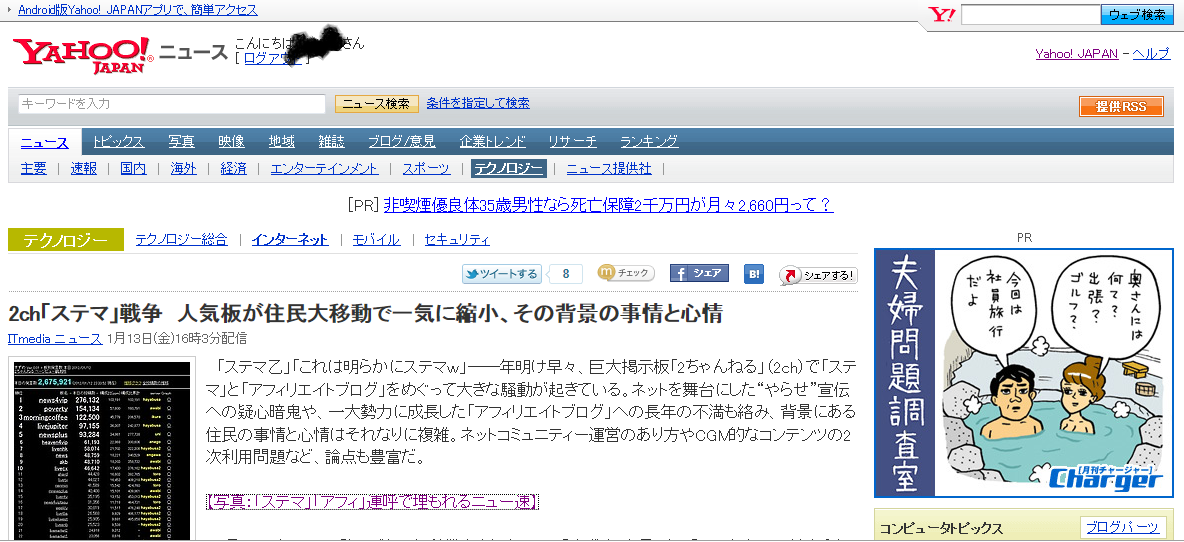Select the リサーチ tab

click(x=572, y=141)
